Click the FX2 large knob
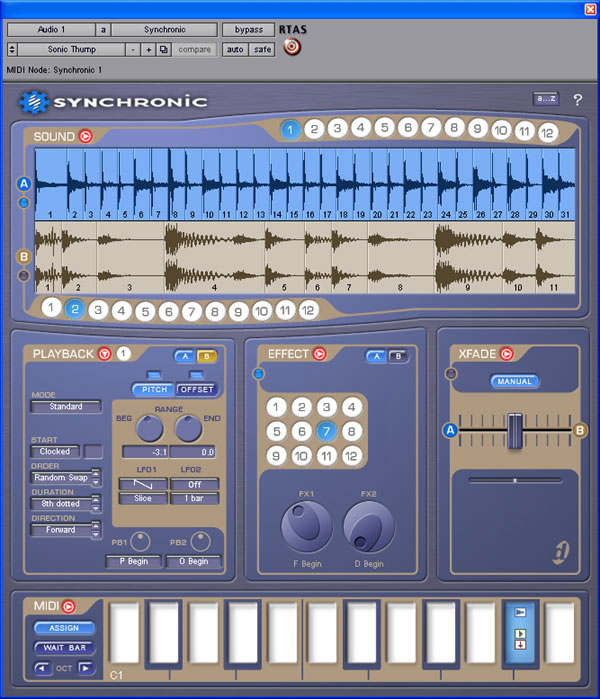The image size is (600, 699). point(369,526)
